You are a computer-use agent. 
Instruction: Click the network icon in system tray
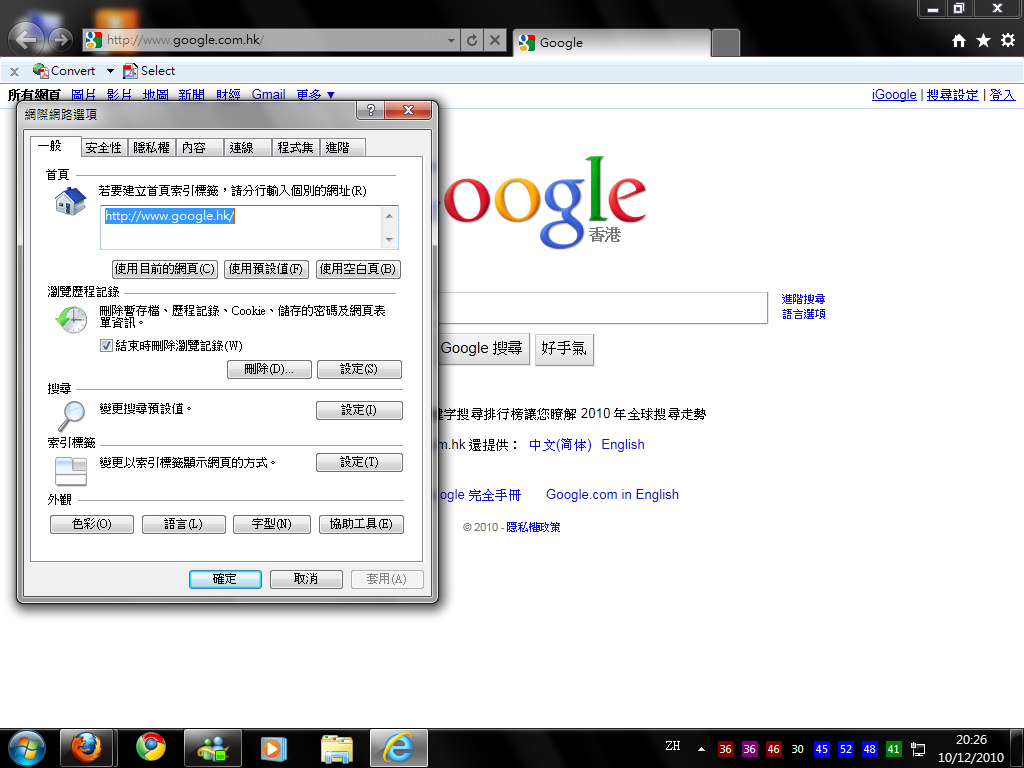tap(918, 749)
